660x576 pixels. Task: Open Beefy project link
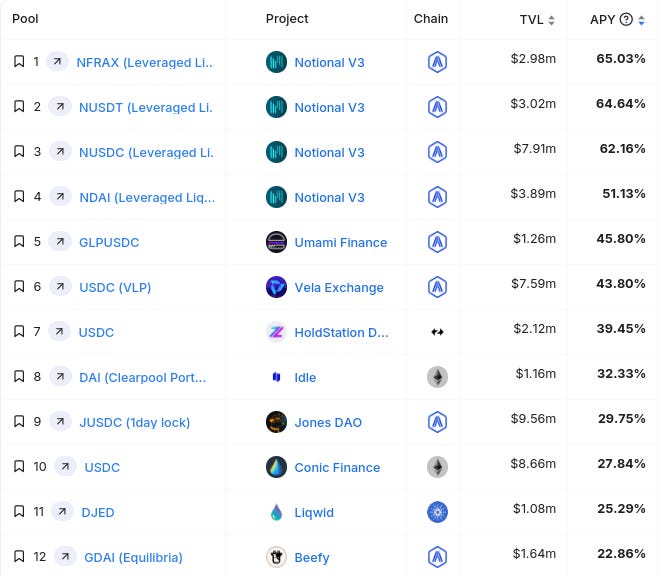point(312,557)
